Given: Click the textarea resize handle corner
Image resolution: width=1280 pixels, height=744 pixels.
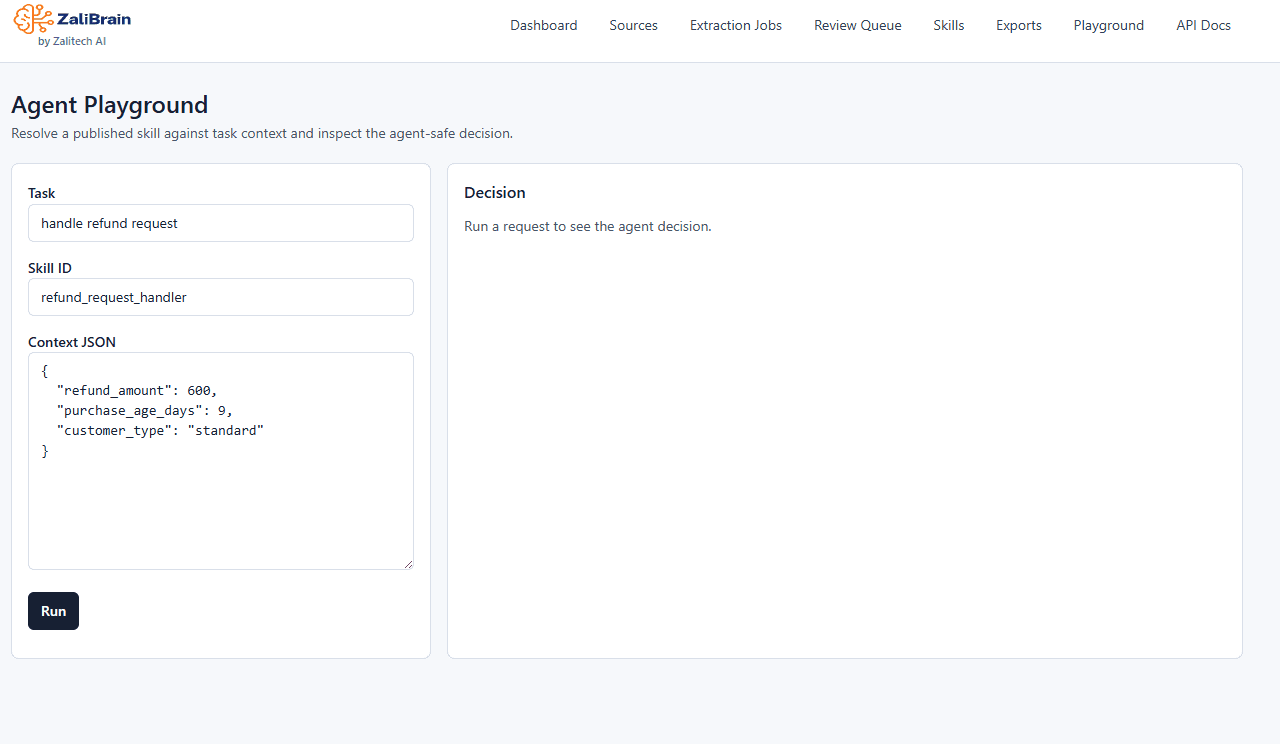Looking at the screenshot, I should [x=408, y=564].
